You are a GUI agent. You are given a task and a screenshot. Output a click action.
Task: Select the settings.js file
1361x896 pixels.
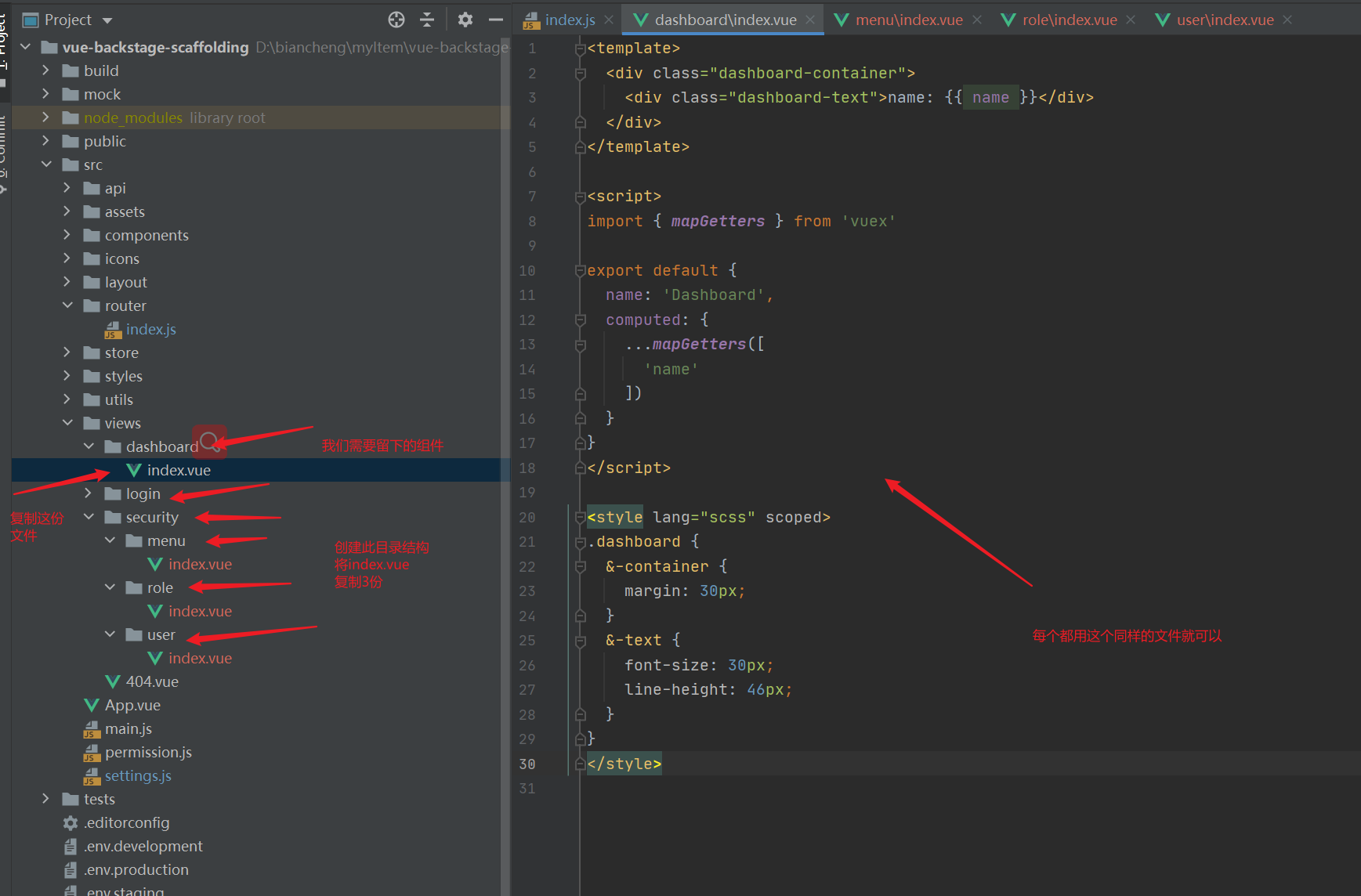[x=138, y=775]
